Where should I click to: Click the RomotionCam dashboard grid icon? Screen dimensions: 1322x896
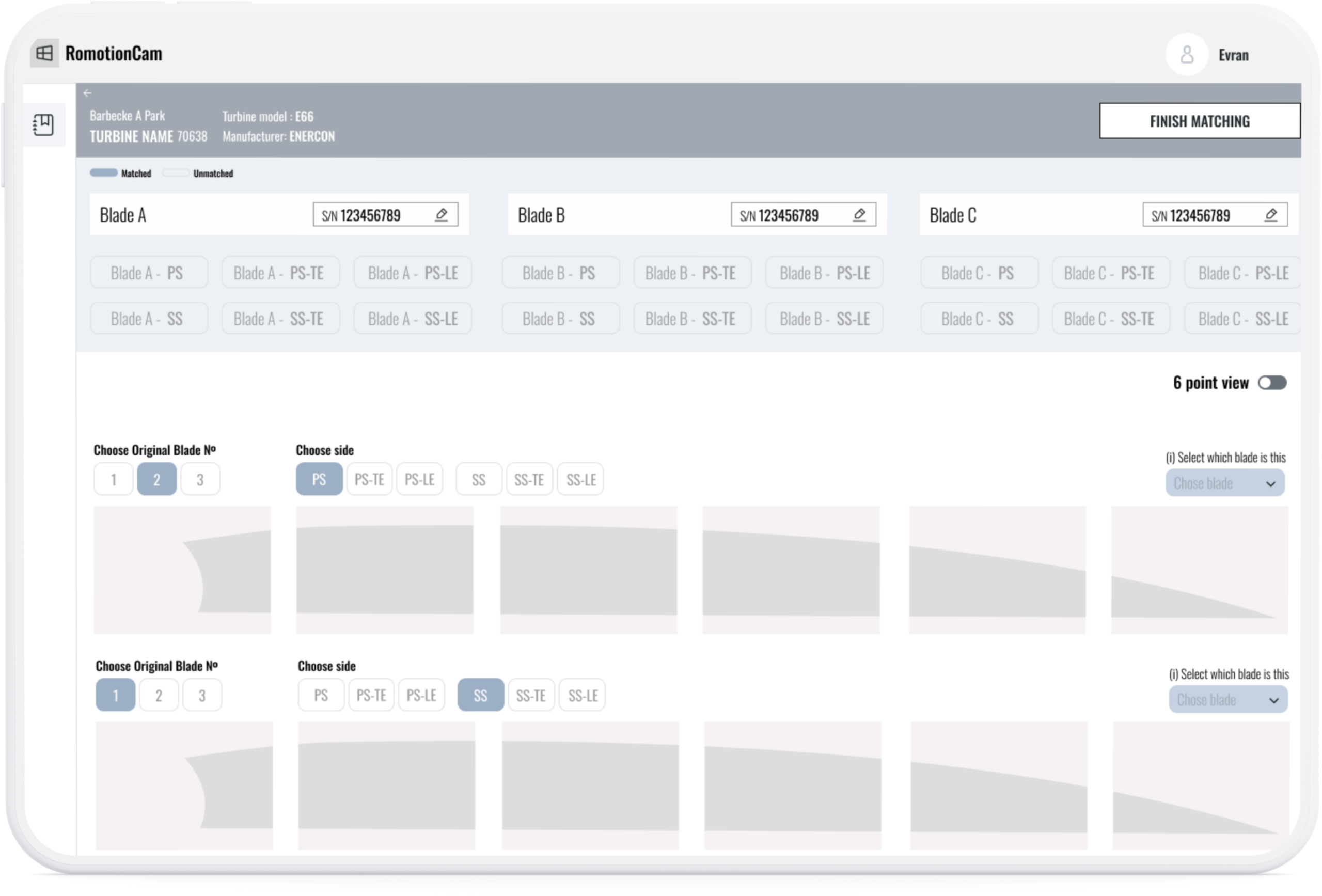click(x=44, y=54)
